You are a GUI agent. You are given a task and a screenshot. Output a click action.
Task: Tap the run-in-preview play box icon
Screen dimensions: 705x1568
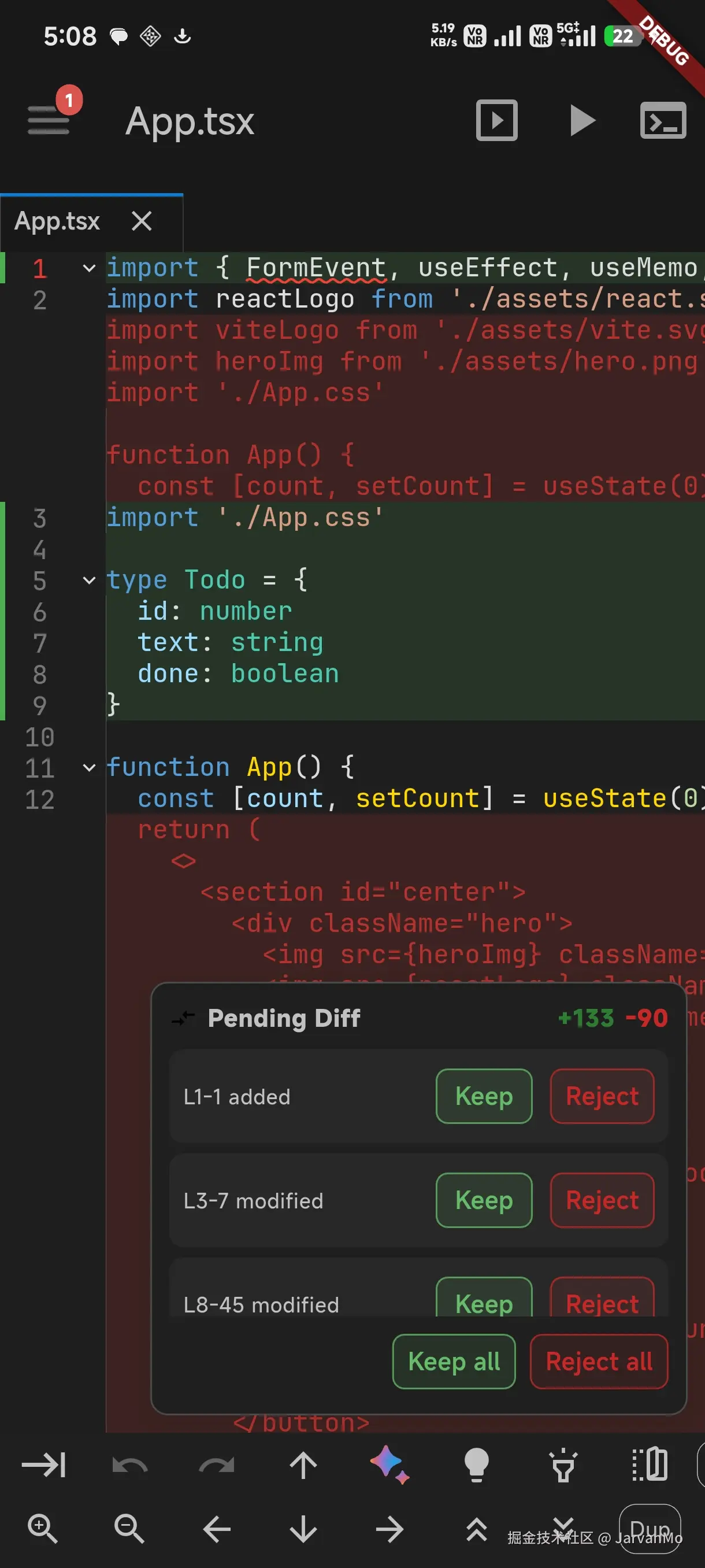[496, 120]
